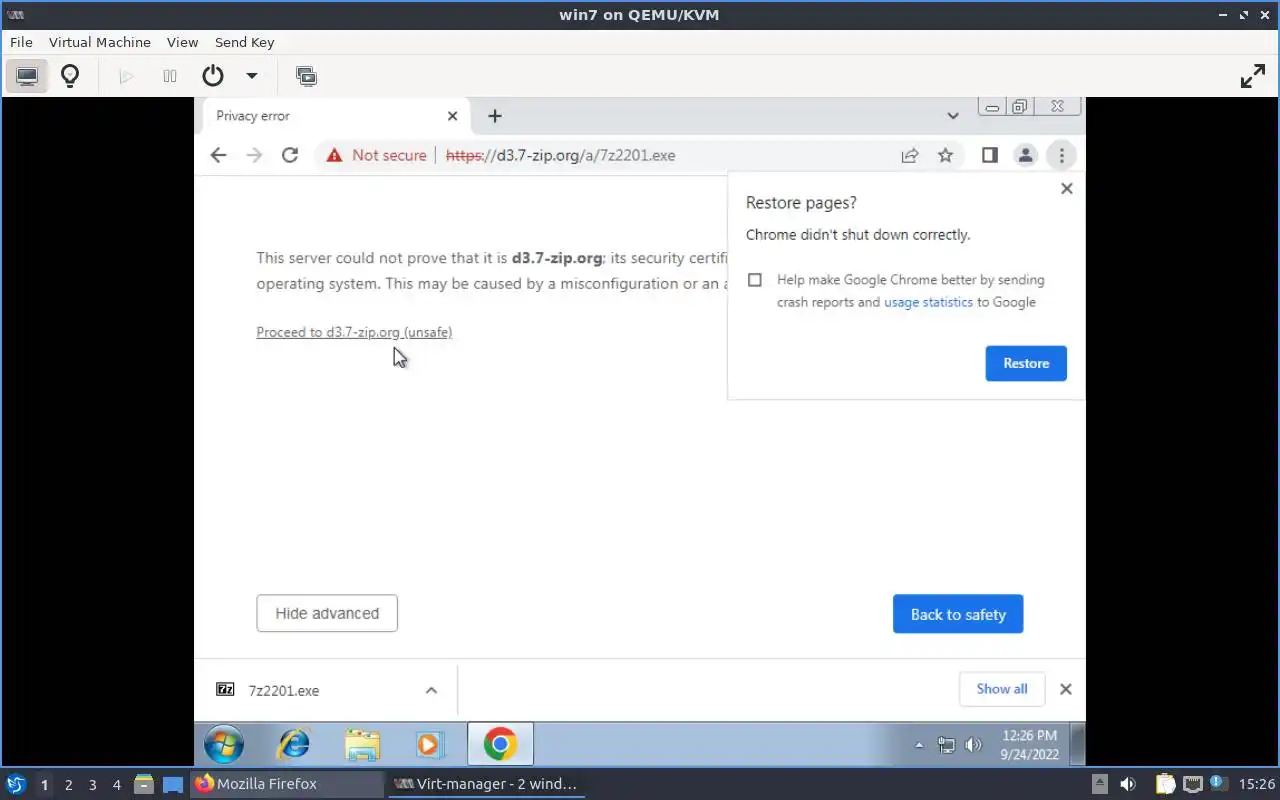
Task: Show hidden tray icons arrow
Action: point(919,745)
